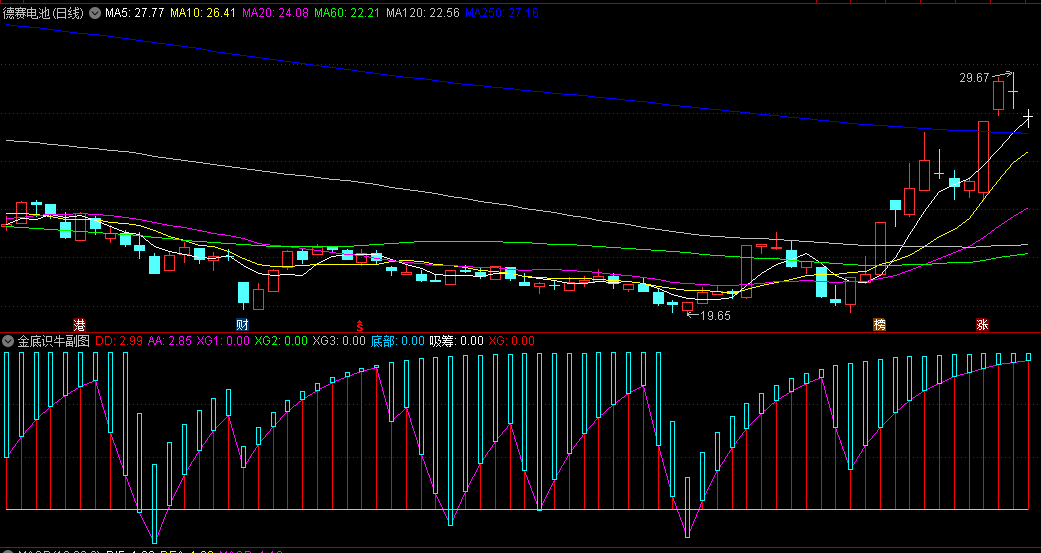
Task: Click the 29.67 high price label
Action: [975, 78]
